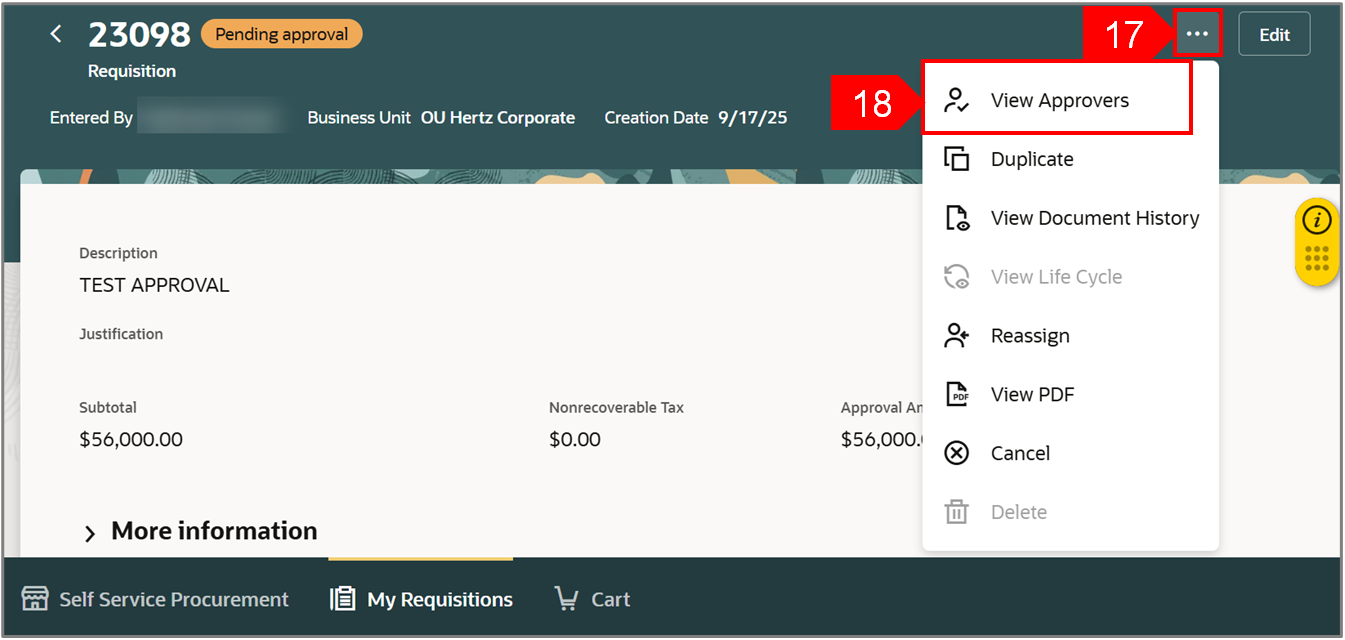Click the View Approvers person icon
Image resolution: width=1345 pixels, height=640 pixels.
(957, 100)
